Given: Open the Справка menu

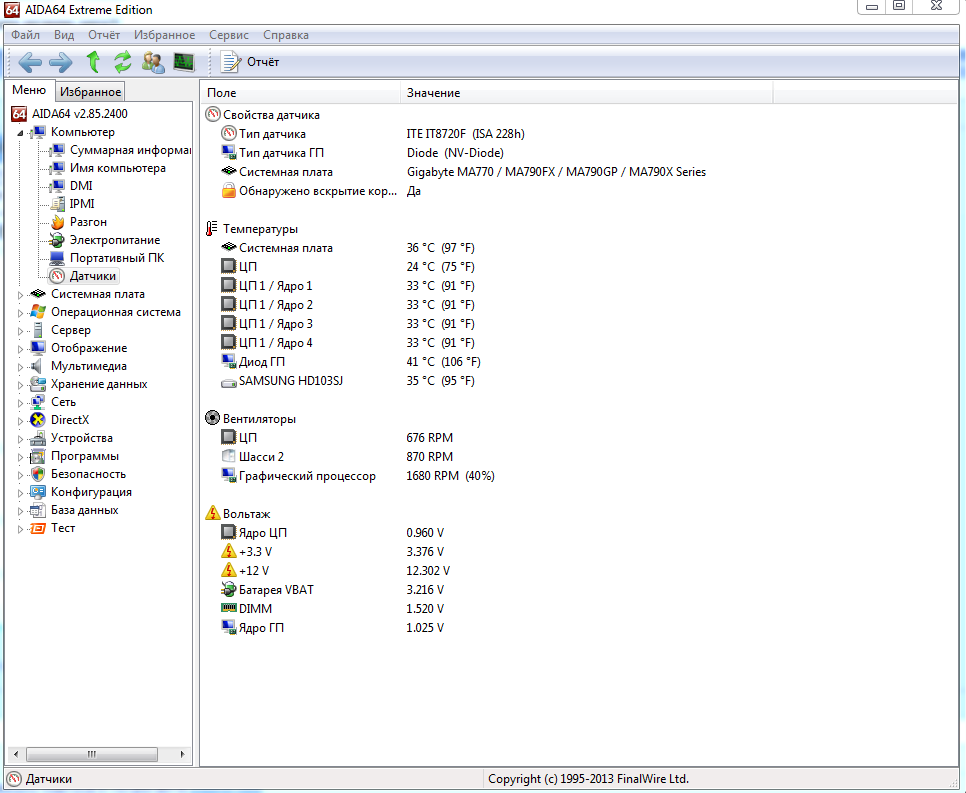Looking at the screenshot, I should pyautogui.click(x=286, y=35).
